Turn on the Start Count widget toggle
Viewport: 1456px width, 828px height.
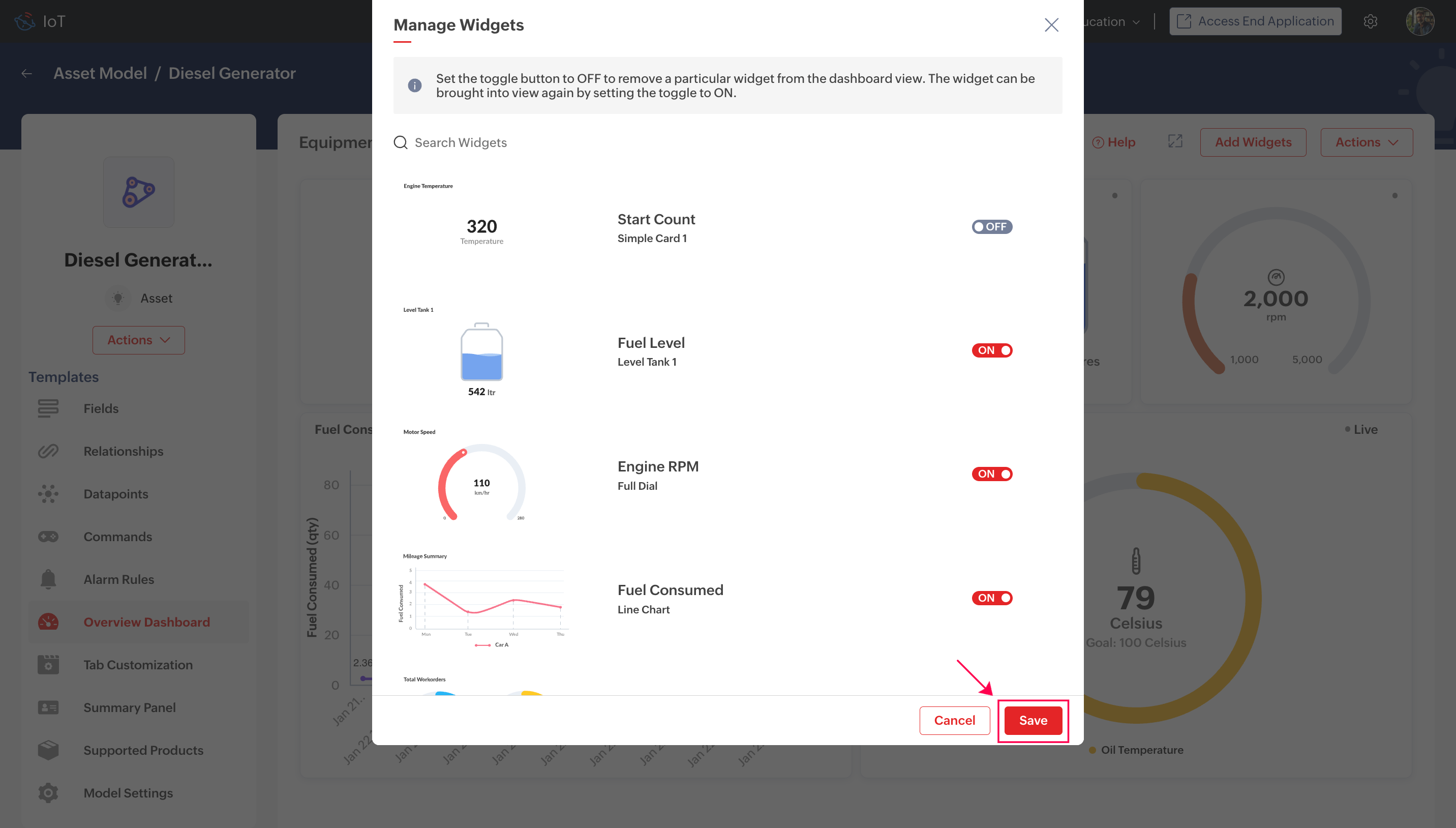(992, 227)
